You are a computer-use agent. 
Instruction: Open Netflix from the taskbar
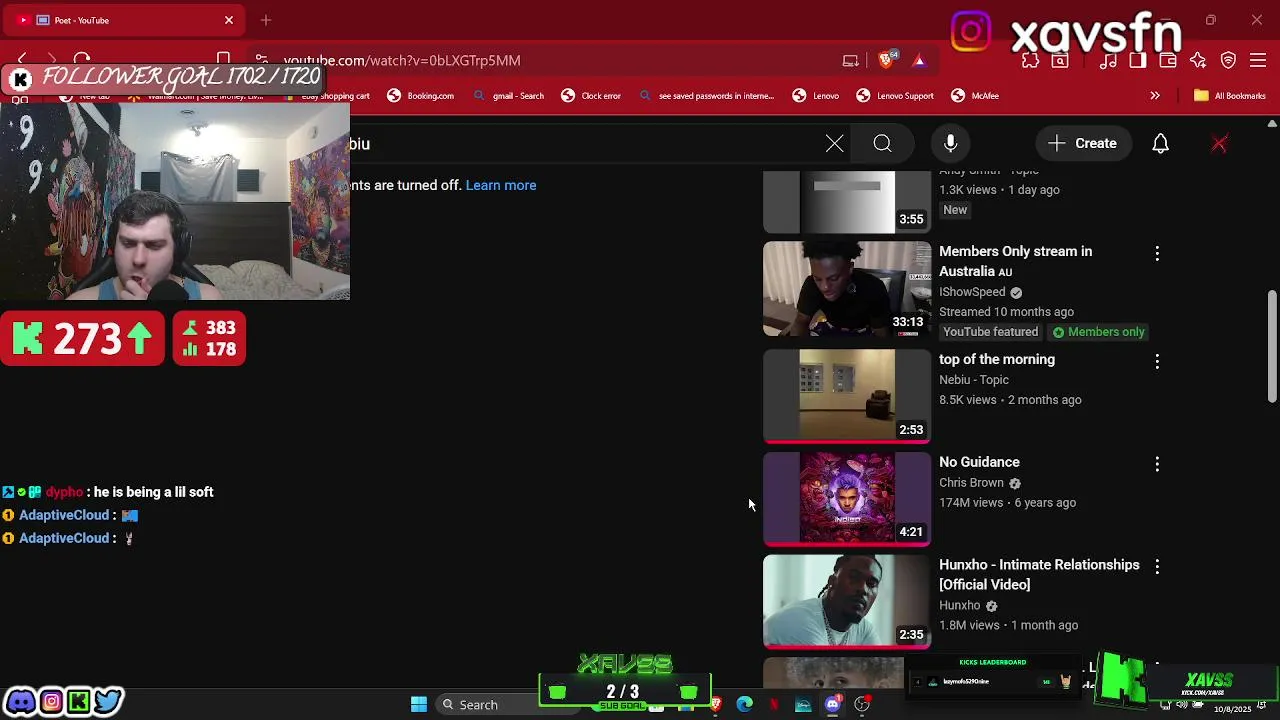(x=774, y=705)
